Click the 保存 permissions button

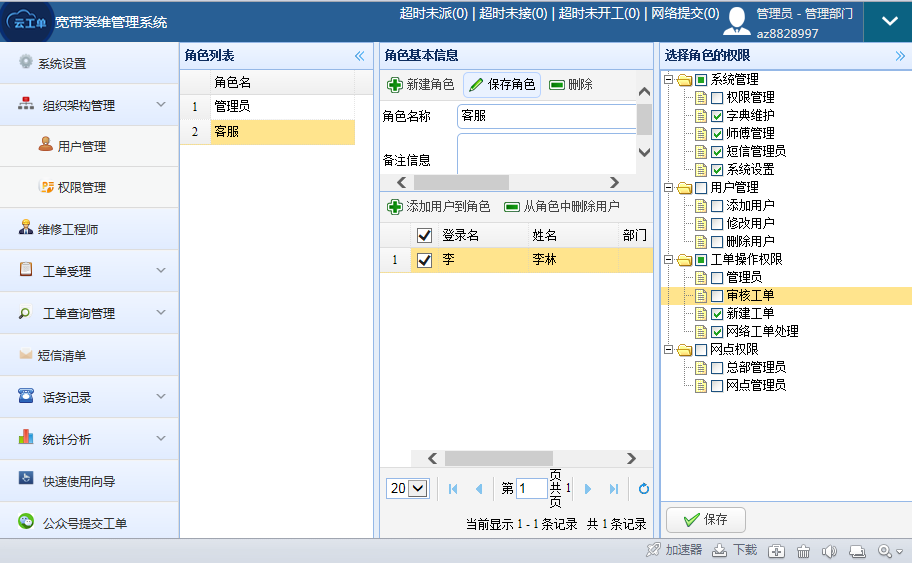pos(705,520)
